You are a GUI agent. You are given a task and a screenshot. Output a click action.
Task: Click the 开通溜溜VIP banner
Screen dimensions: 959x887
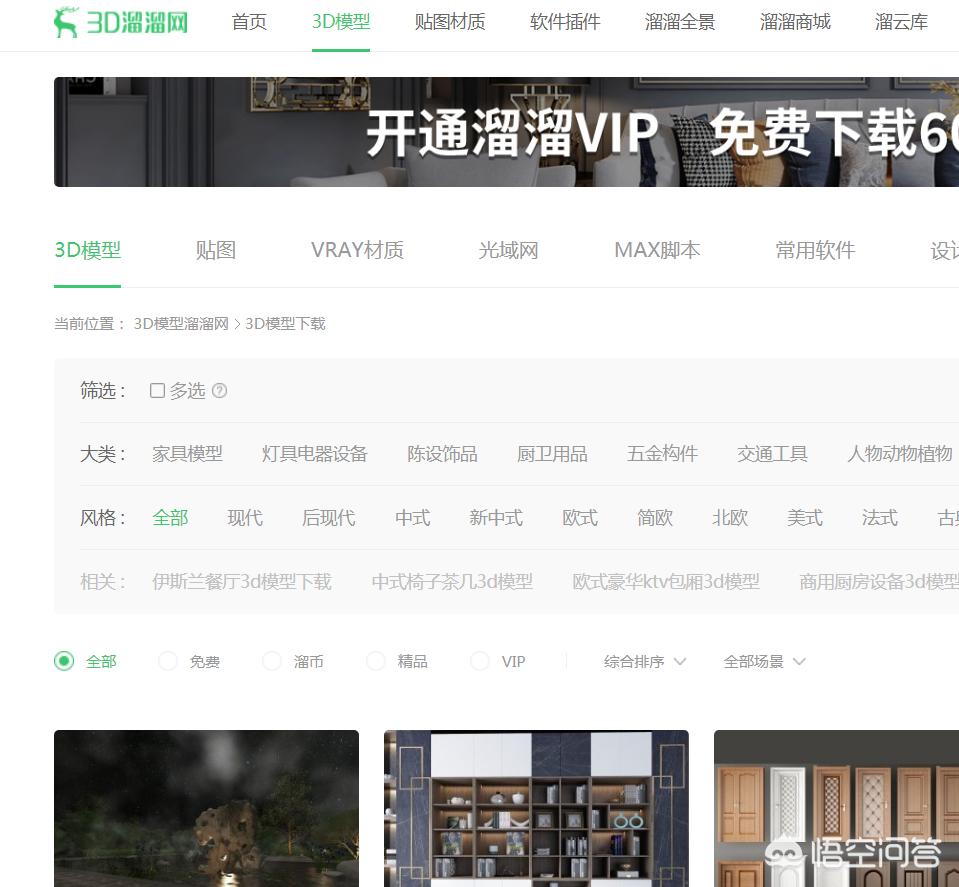coord(506,132)
